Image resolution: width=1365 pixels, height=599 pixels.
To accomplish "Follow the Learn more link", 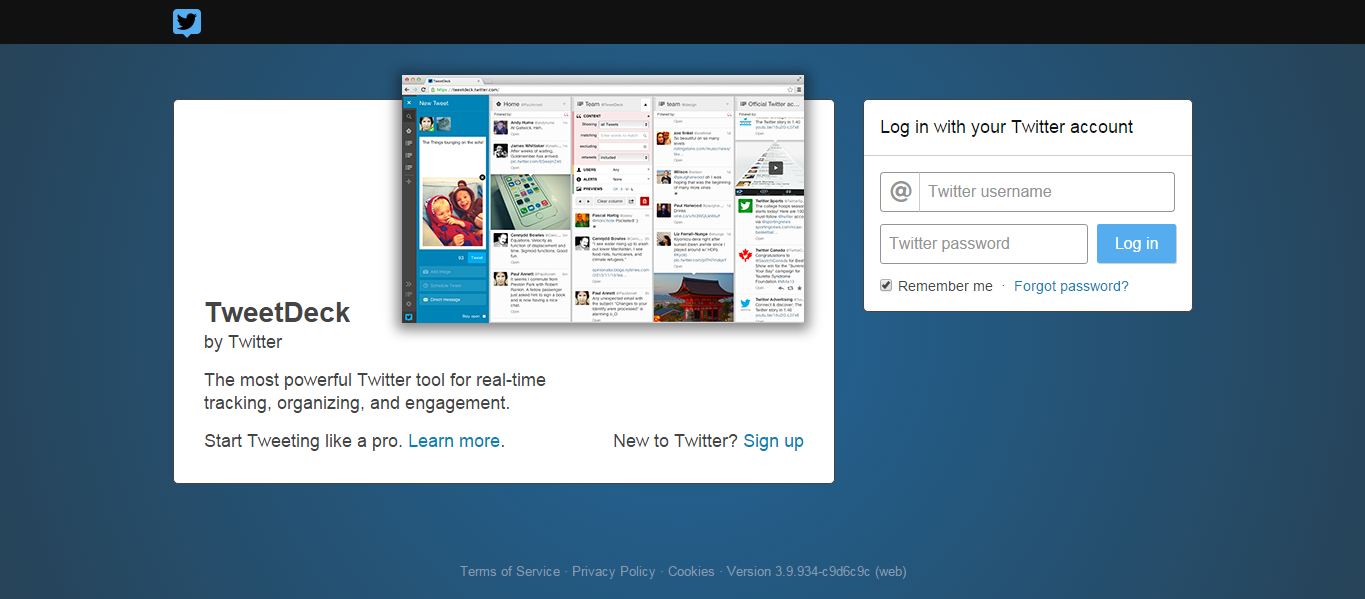I will pyautogui.click(x=454, y=441).
